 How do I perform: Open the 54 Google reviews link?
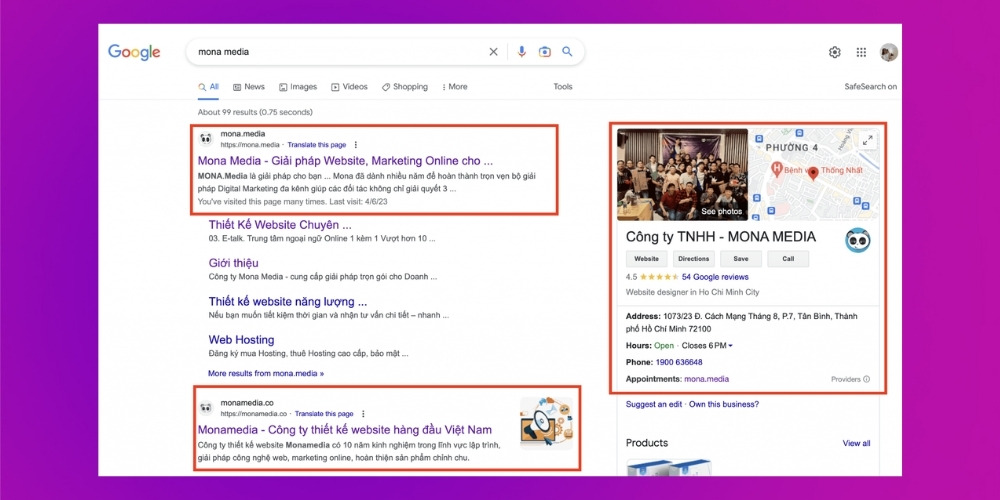point(714,277)
